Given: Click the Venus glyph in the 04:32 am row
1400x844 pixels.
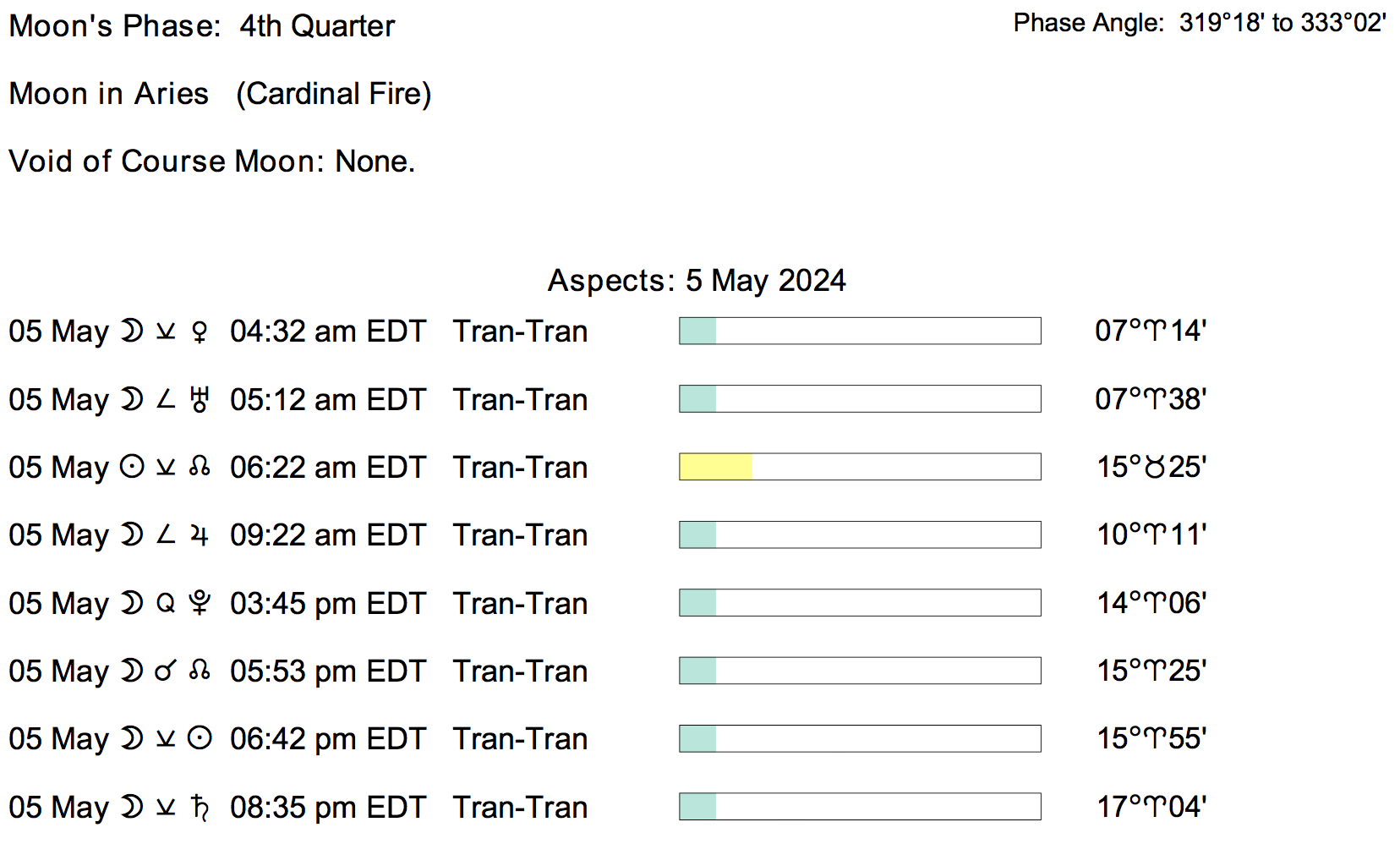Looking at the screenshot, I should 200,332.
